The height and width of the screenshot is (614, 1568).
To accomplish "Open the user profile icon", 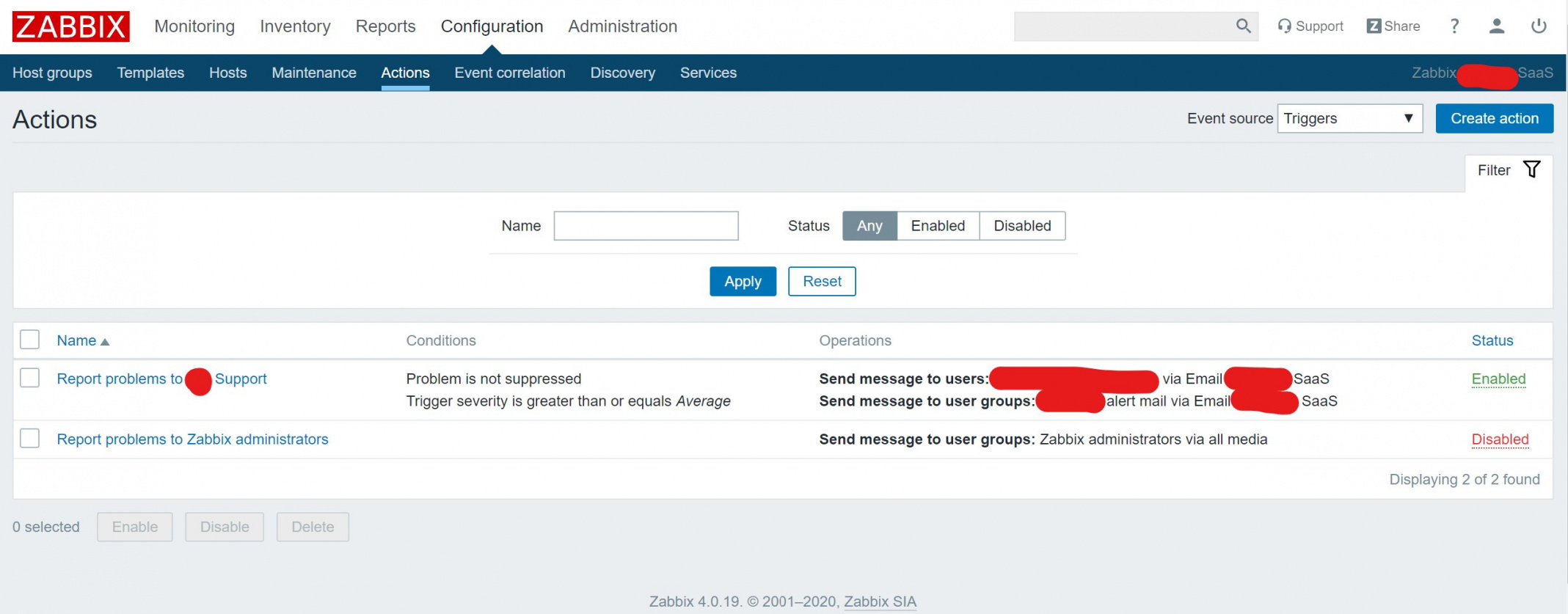I will [1497, 26].
